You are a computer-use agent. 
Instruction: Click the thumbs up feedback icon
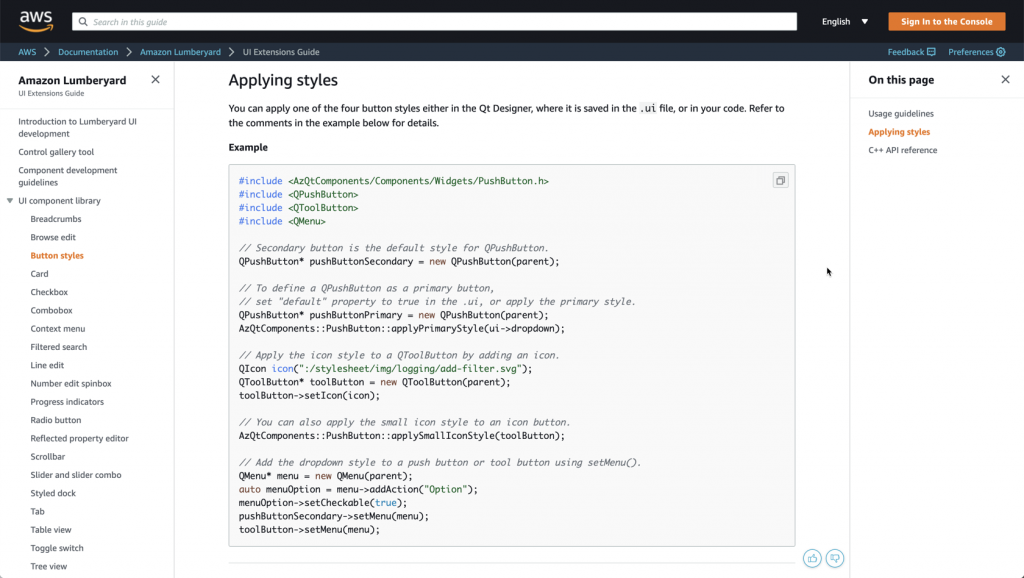(812, 558)
